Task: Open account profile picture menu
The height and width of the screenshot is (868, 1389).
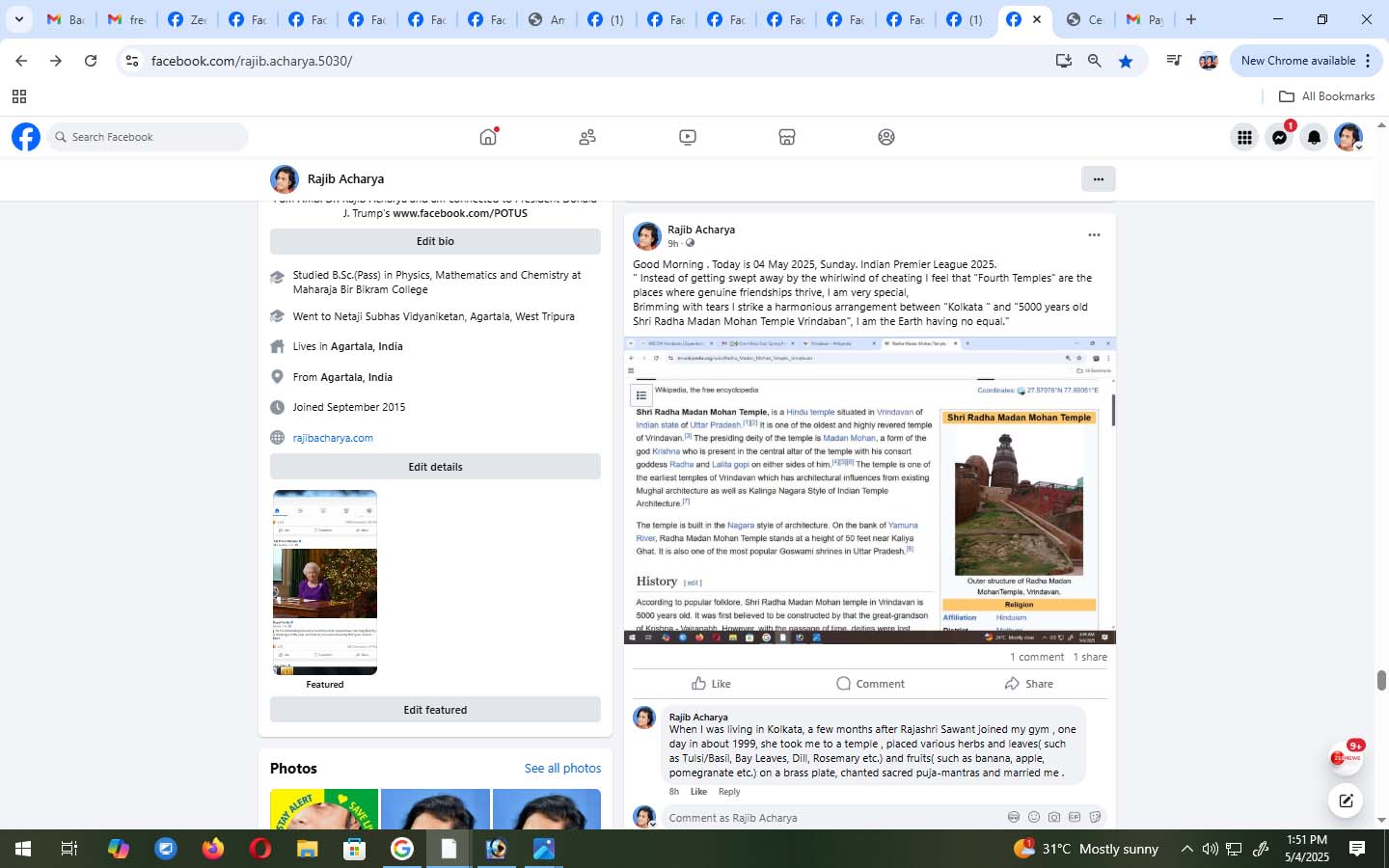Action: tap(1348, 138)
